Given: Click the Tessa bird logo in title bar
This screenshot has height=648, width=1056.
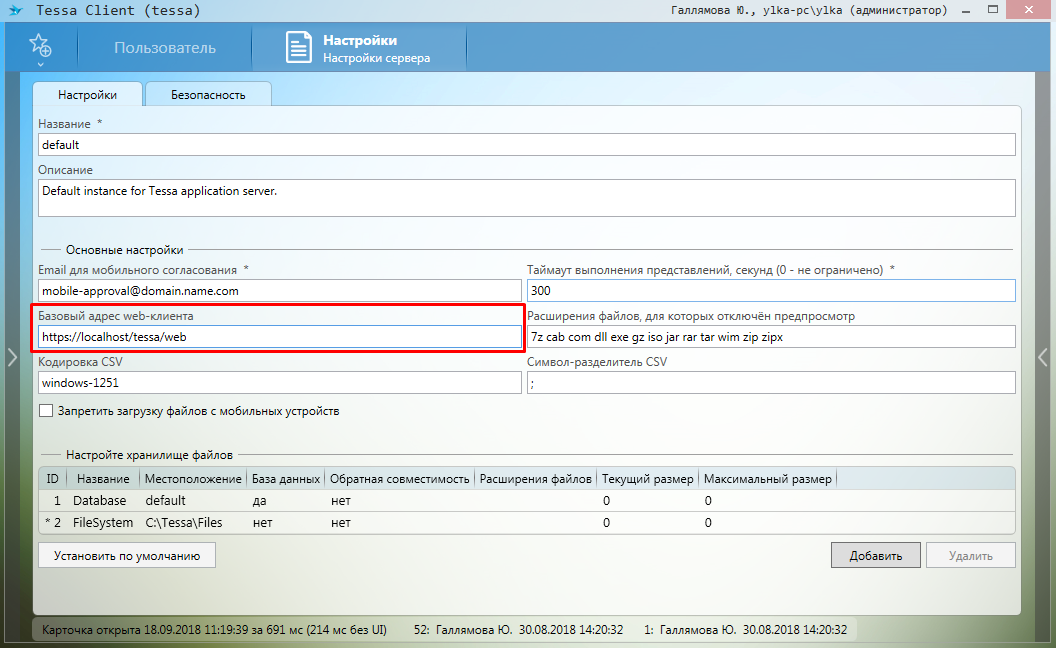Looking at the screenshot, I should tap(15, 12).
